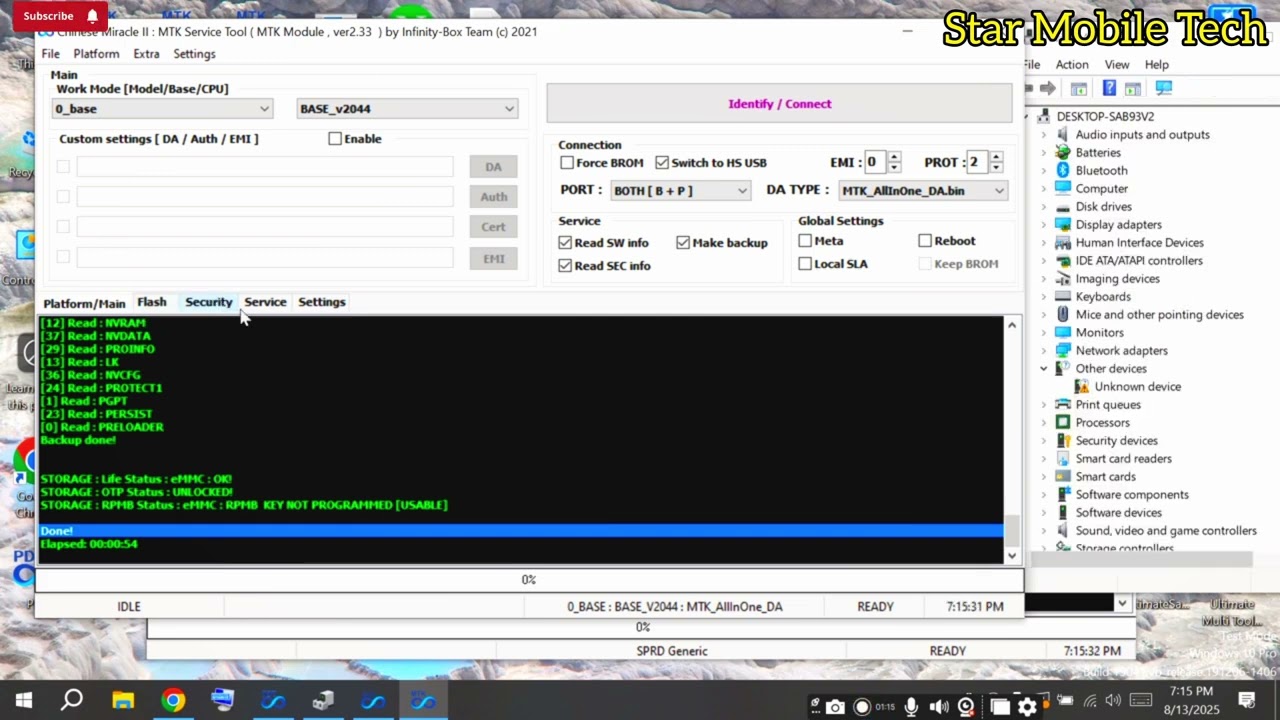The height and width of the screenshot is (720, 1280).
Task: Open the PORT dropdown showing BOTH [ B + P ]
Action: click(680, 191)
